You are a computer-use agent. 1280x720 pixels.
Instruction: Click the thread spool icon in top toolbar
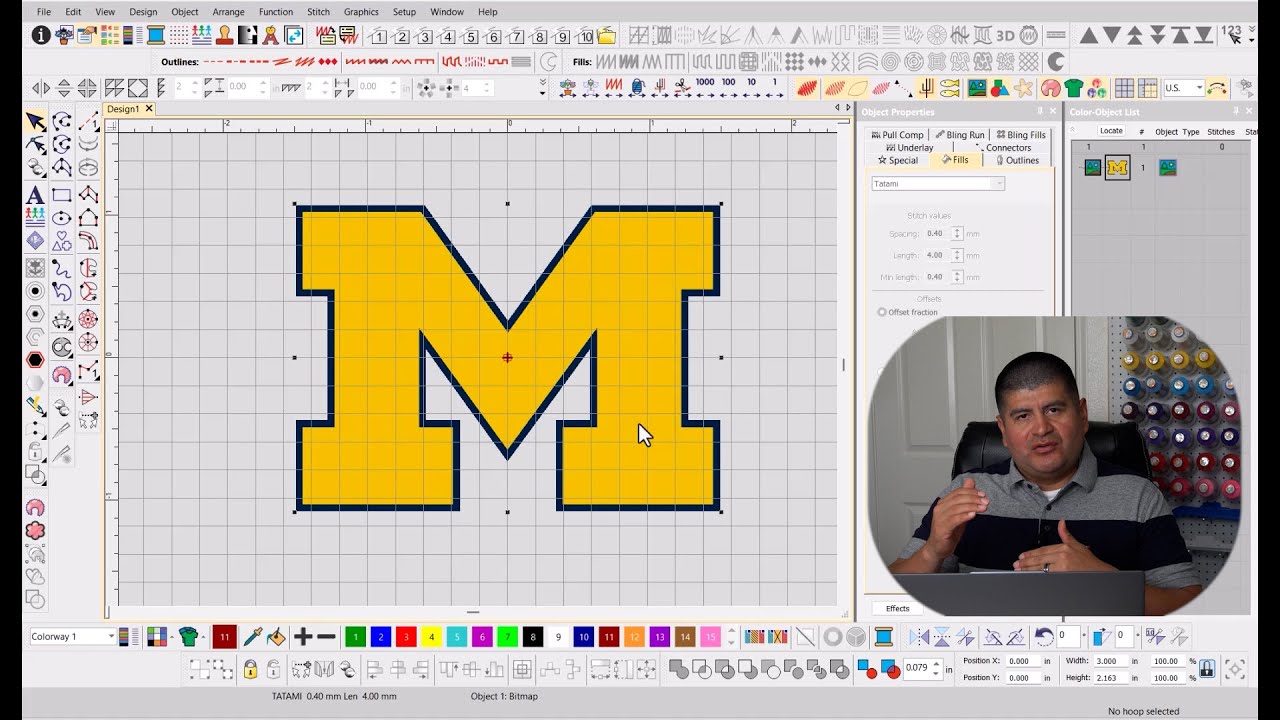point(156,36)
